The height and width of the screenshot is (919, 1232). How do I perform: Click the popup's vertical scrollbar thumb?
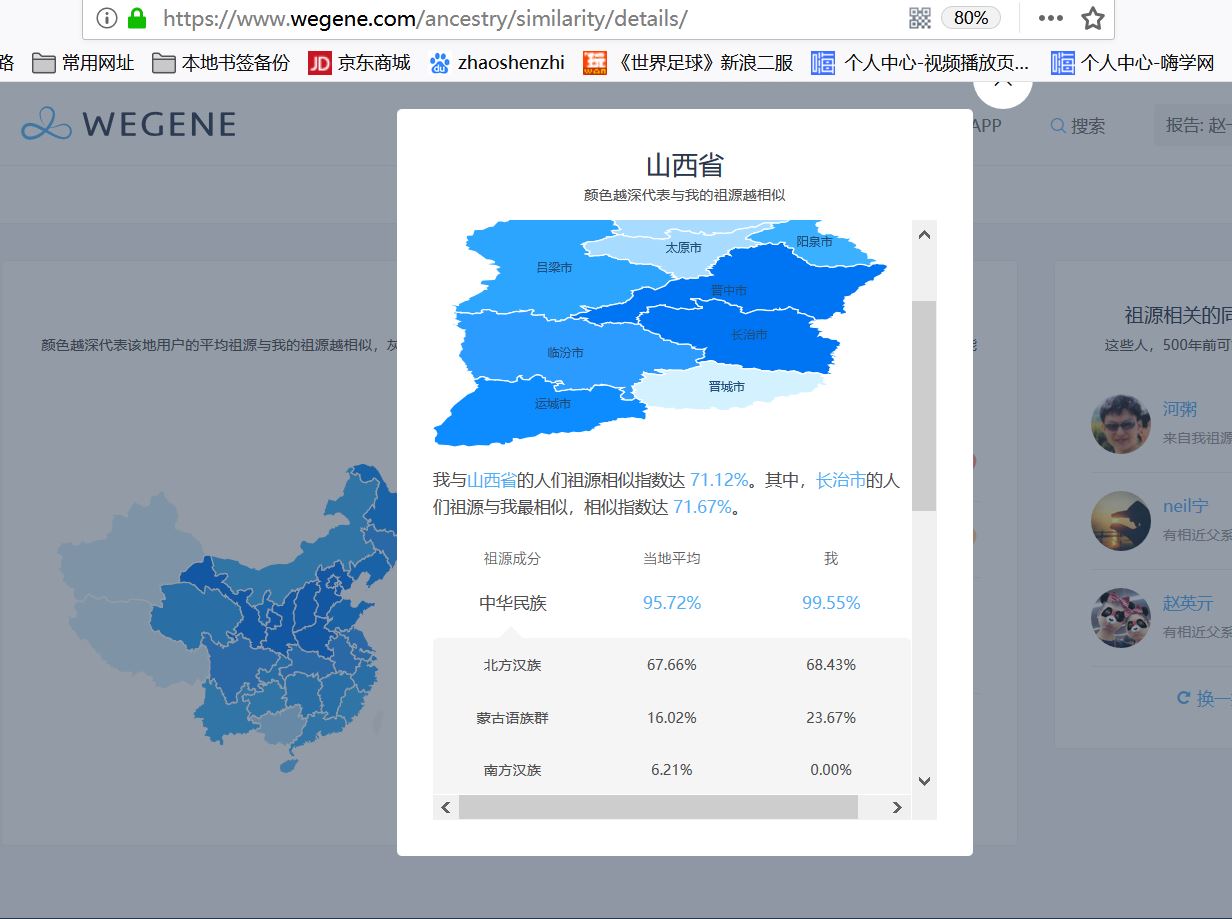[x=924, y=405]
